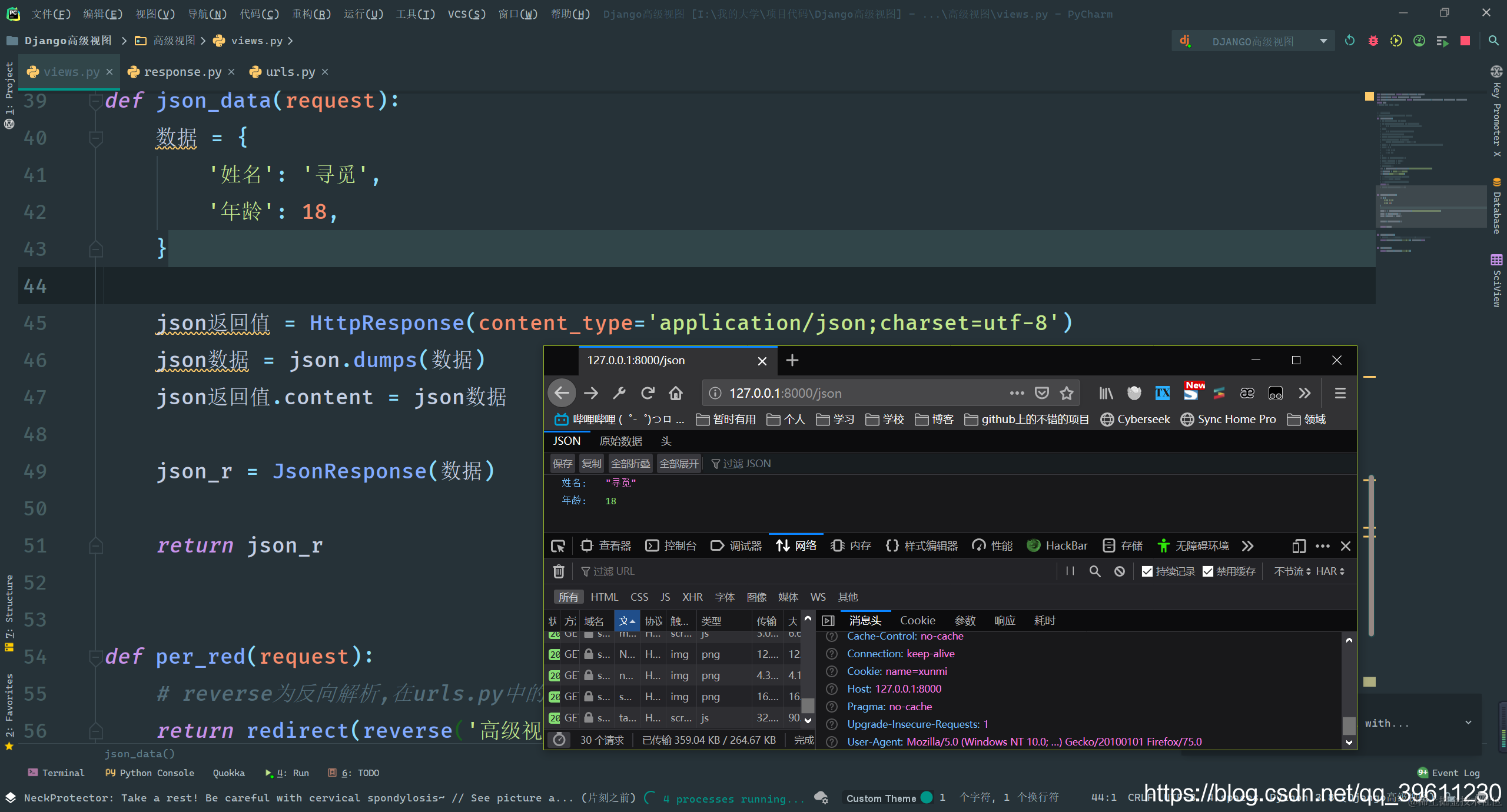Viewport: 1507px width, 812px height.
Task: Expand Firefox toolbar overflow chevron
Action: click(x=1305, y=393)
